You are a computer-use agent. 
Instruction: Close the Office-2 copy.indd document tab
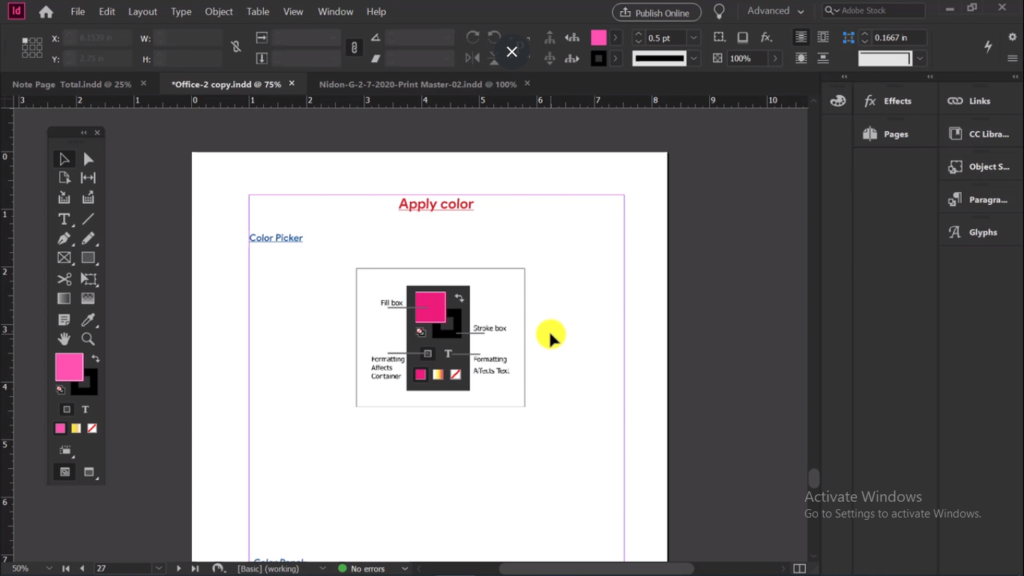point(292,84)
